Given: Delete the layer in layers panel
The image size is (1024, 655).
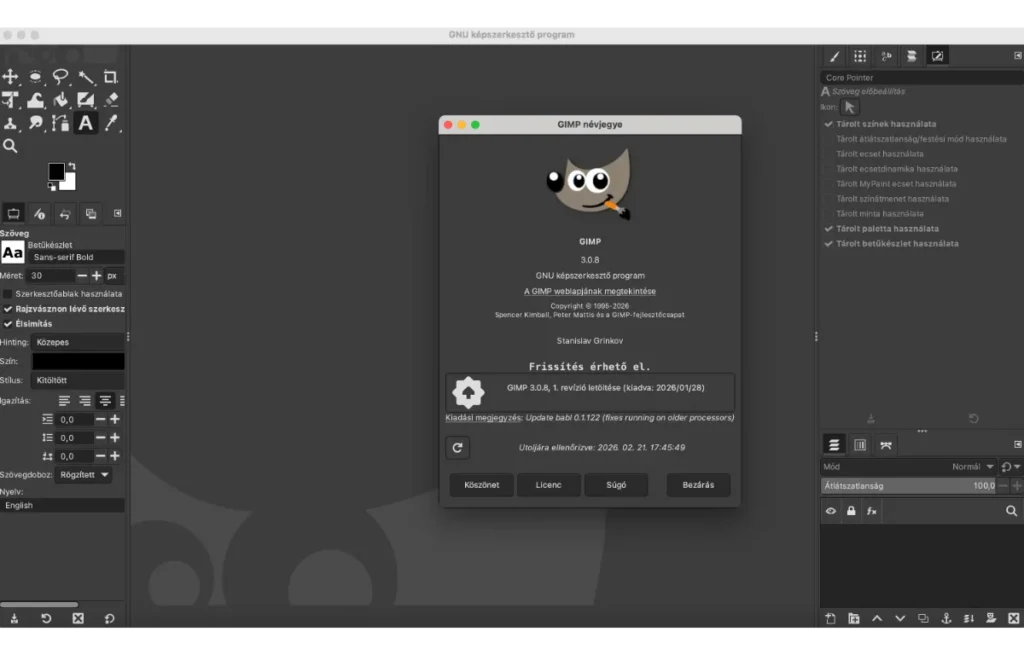Looking at the screenshot, I should click(x=1014, y=618).
